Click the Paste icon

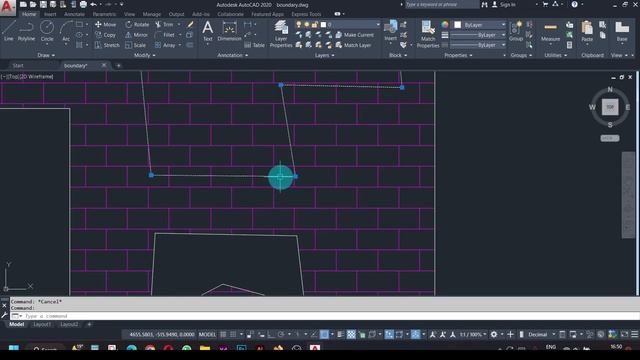click(587, 31)
